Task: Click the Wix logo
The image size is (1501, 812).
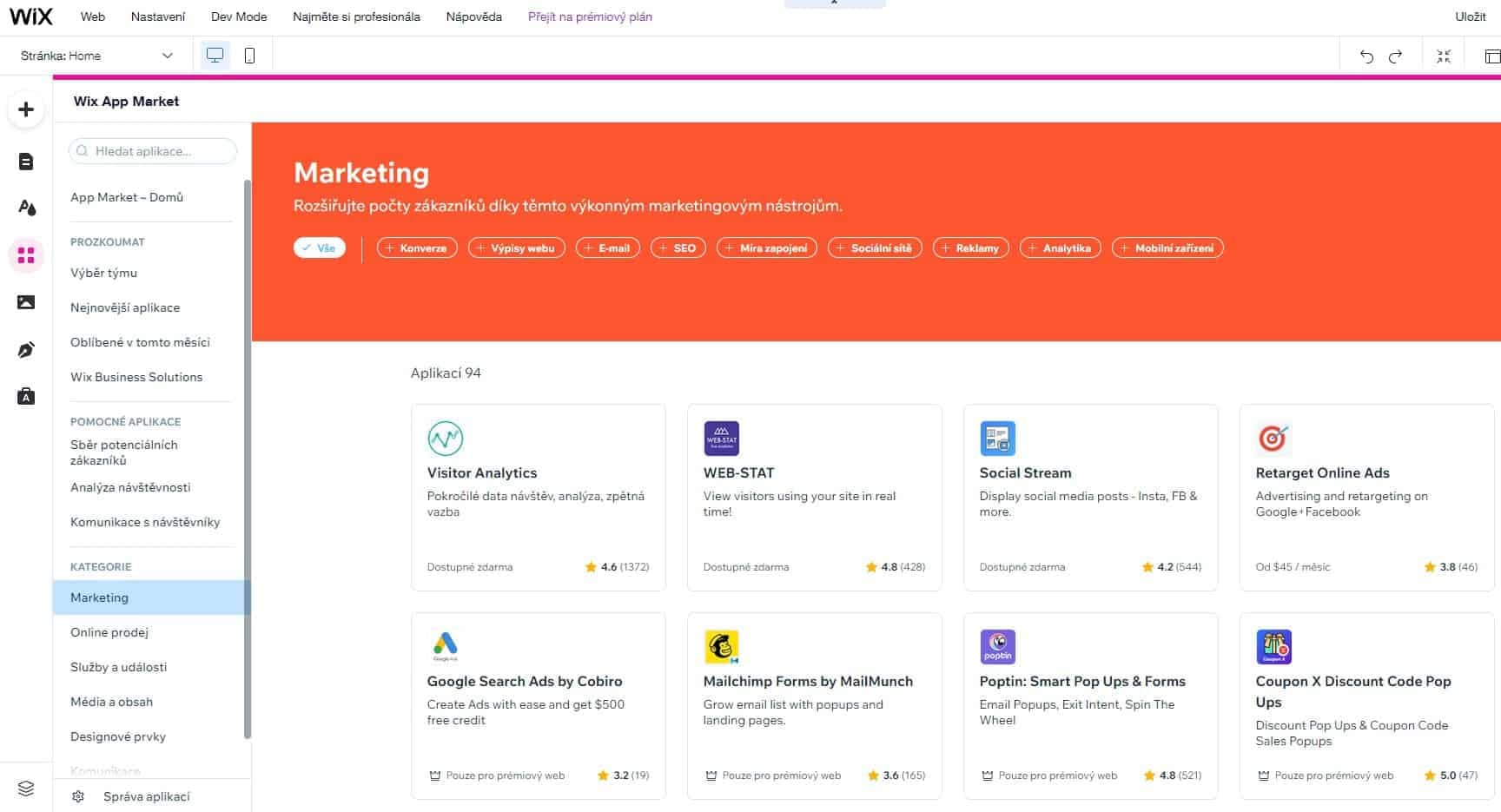Action: click(x=31, y=17)
